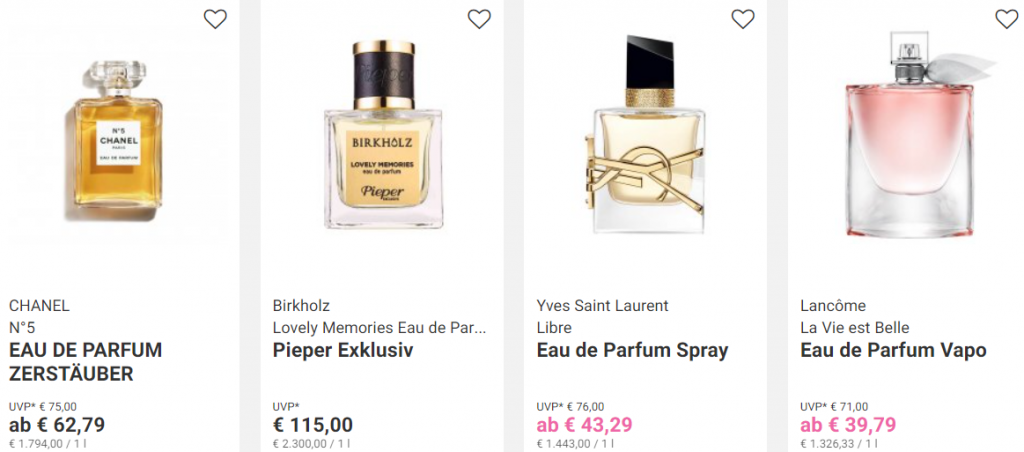Screen dimensions: 1024x452
Task: Visit the Yves Saint Laurent brand link
Action: tap(602, 306)
